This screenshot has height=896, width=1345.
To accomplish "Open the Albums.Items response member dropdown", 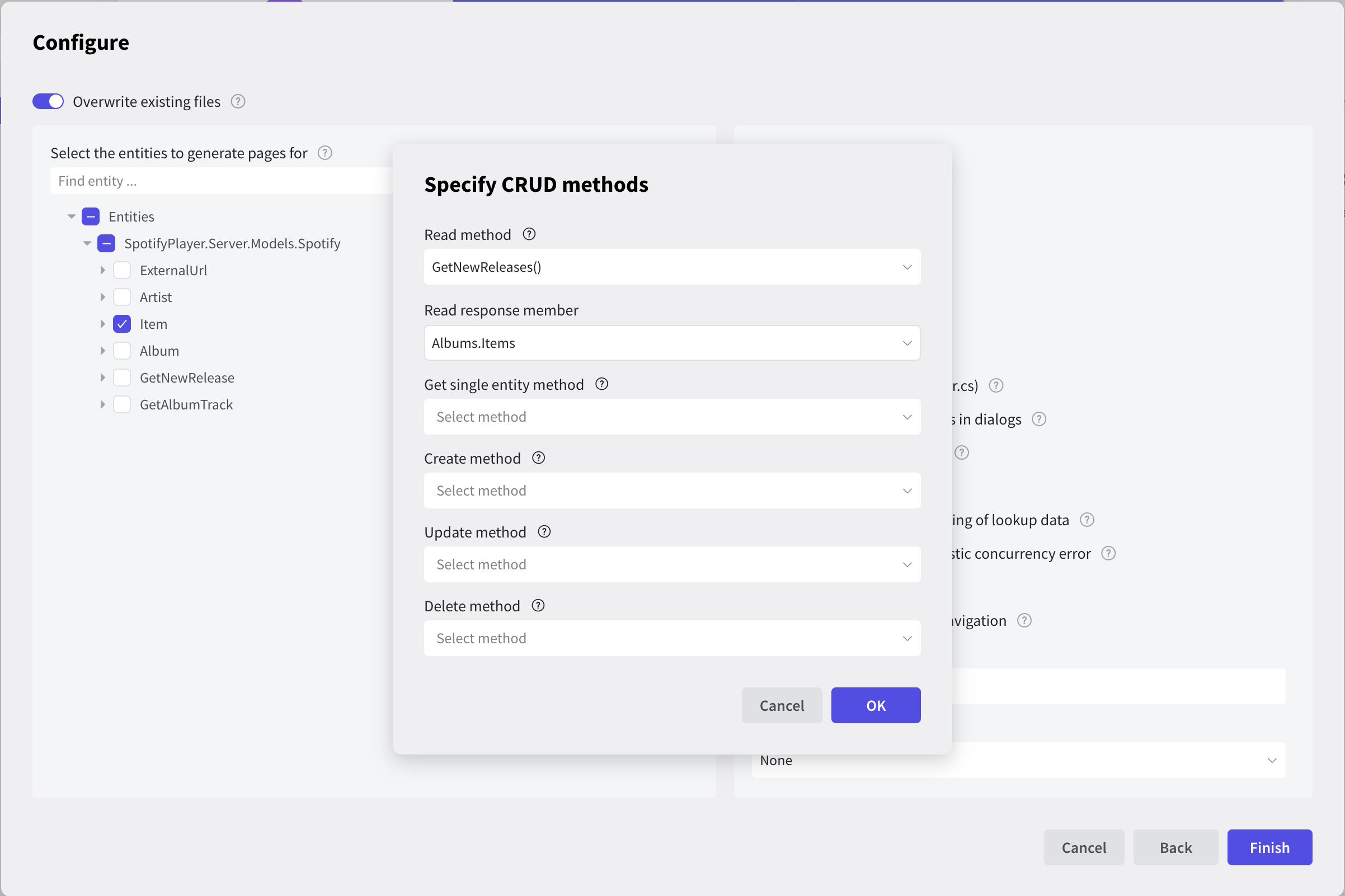I will [672, 342].
